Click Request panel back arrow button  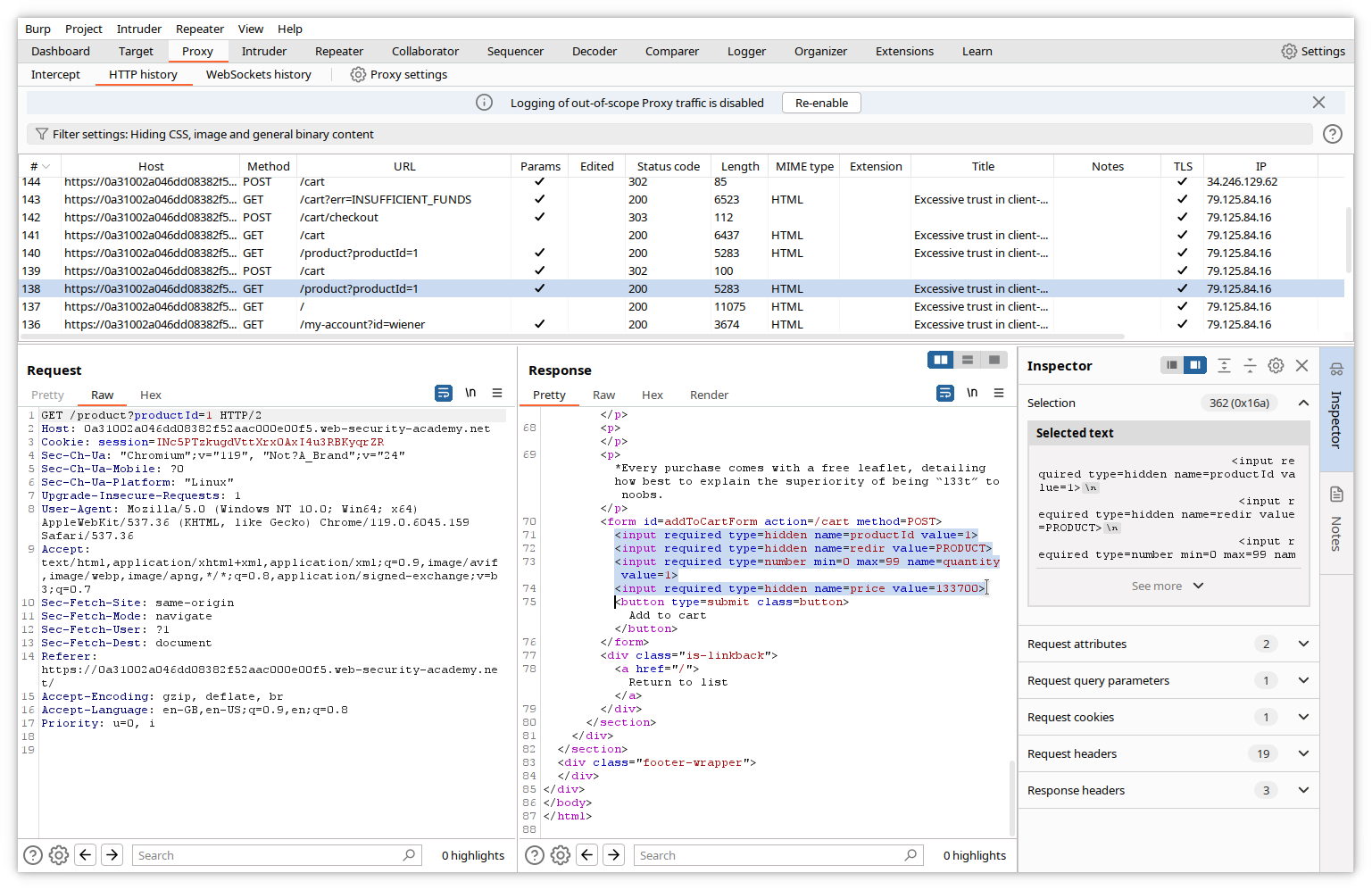click(86, 855)
